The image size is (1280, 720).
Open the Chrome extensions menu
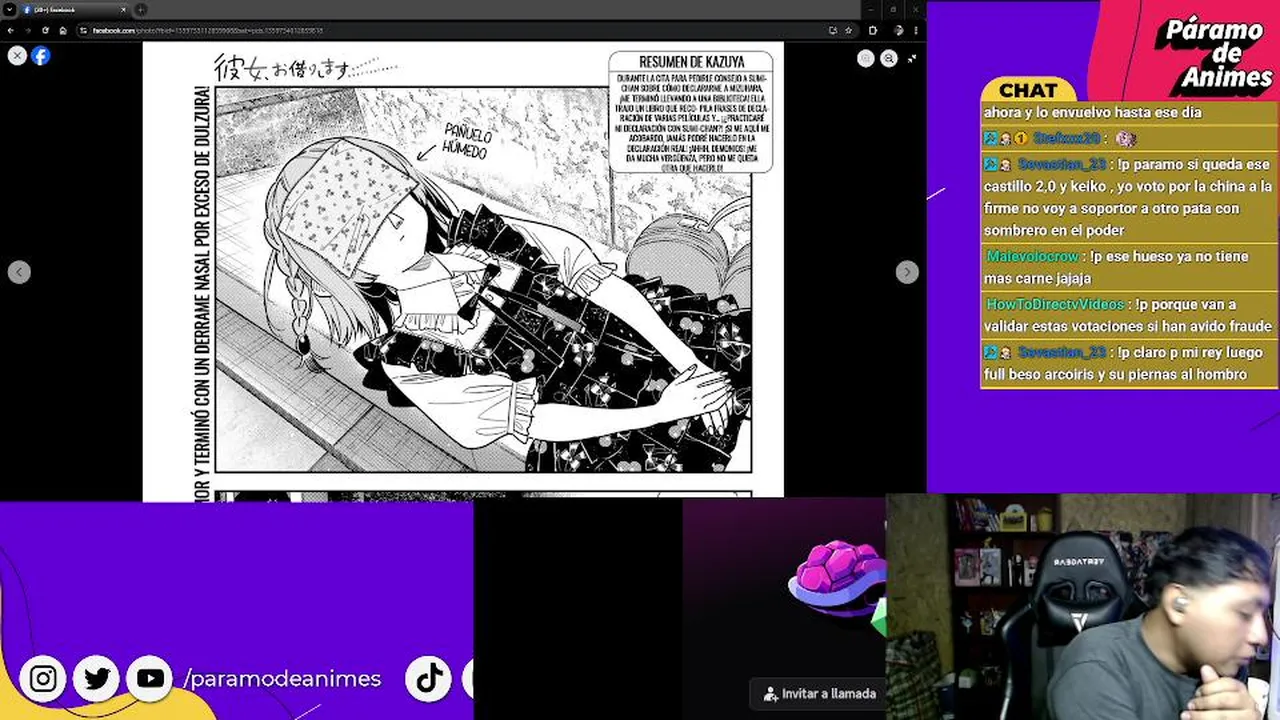pyautogui.click(x=873, y=30)
